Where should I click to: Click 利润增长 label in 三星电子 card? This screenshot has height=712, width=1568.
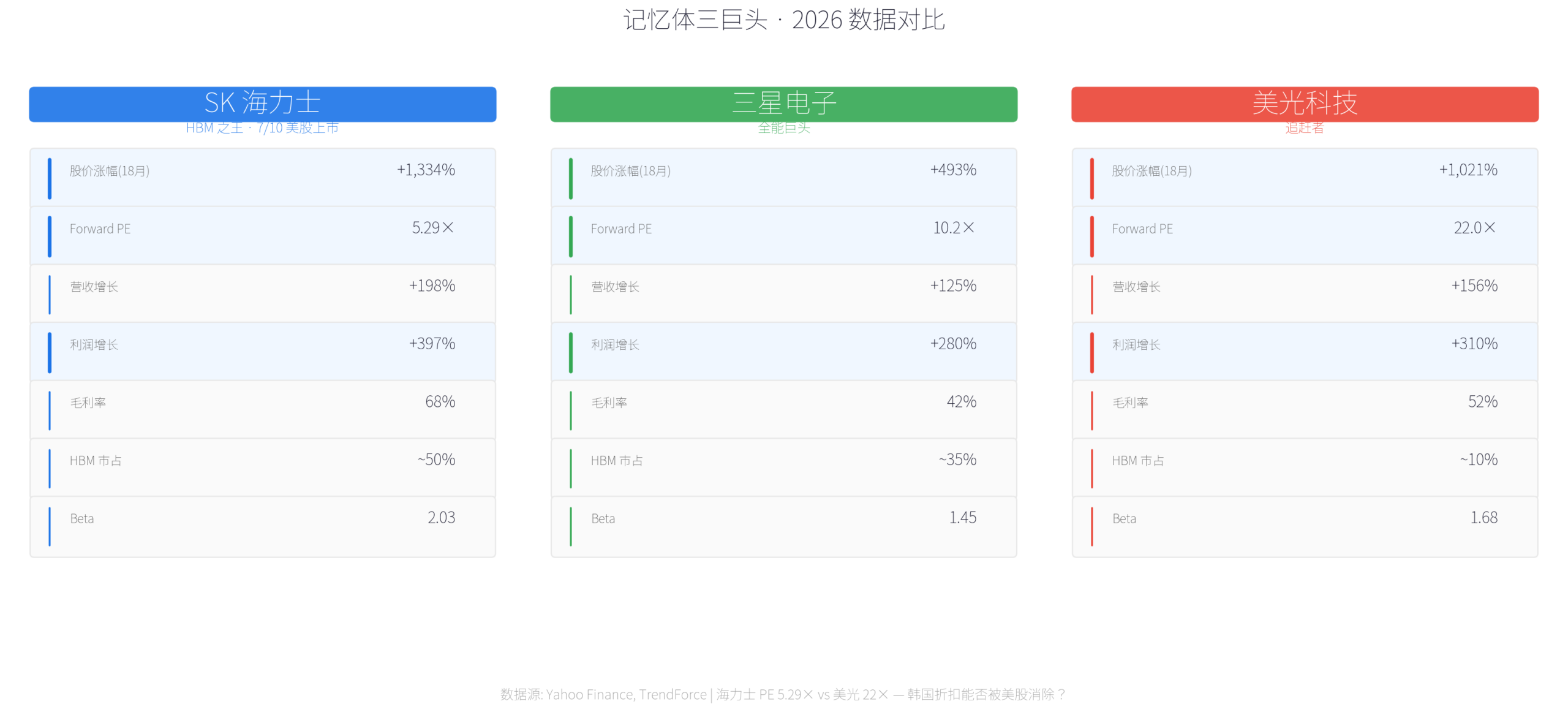pos(615,345)
